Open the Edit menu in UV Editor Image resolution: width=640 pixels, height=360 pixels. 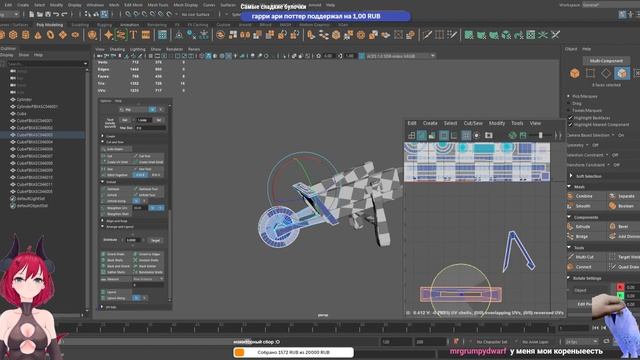coord(412,123)
